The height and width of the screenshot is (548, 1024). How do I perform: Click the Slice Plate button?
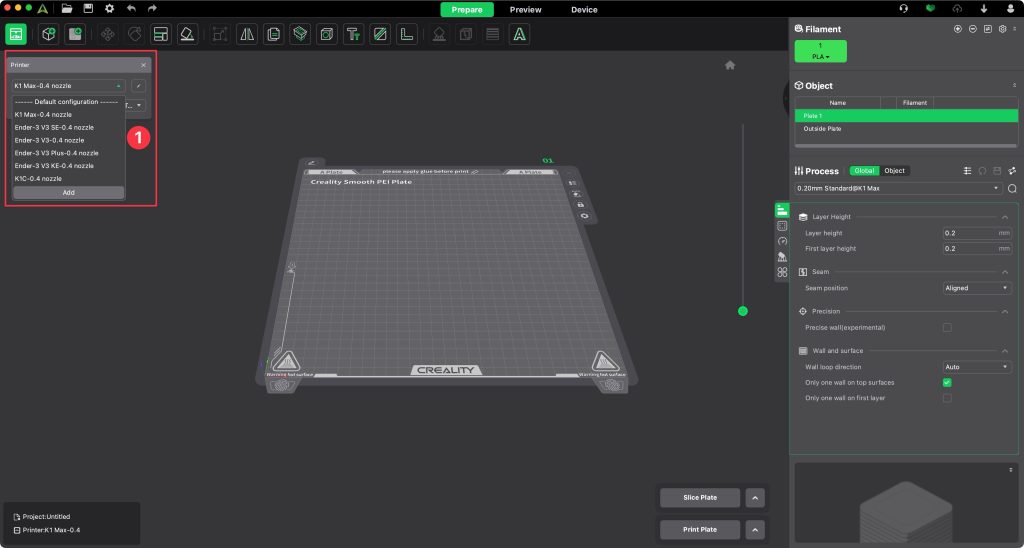[x=699, y=498]
